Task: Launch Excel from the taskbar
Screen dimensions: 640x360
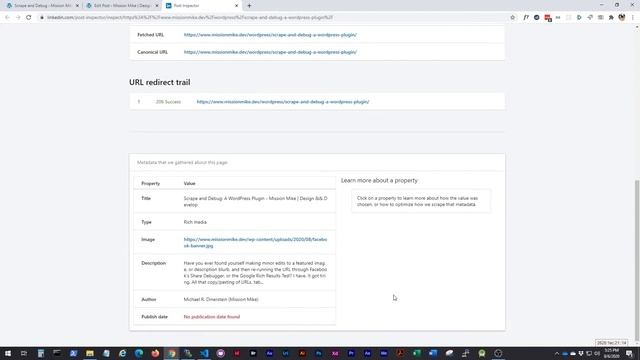Action: [416, 353]
